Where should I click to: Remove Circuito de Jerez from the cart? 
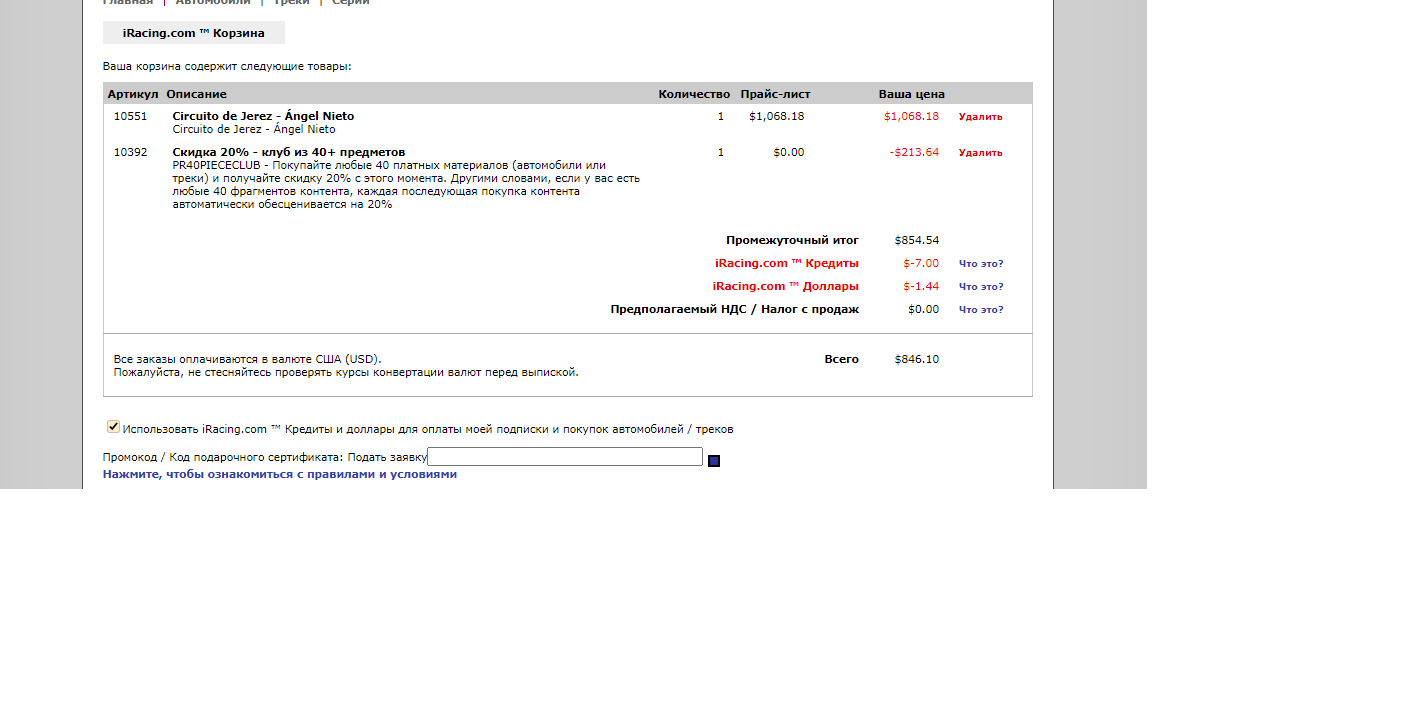tap(980, 117)
